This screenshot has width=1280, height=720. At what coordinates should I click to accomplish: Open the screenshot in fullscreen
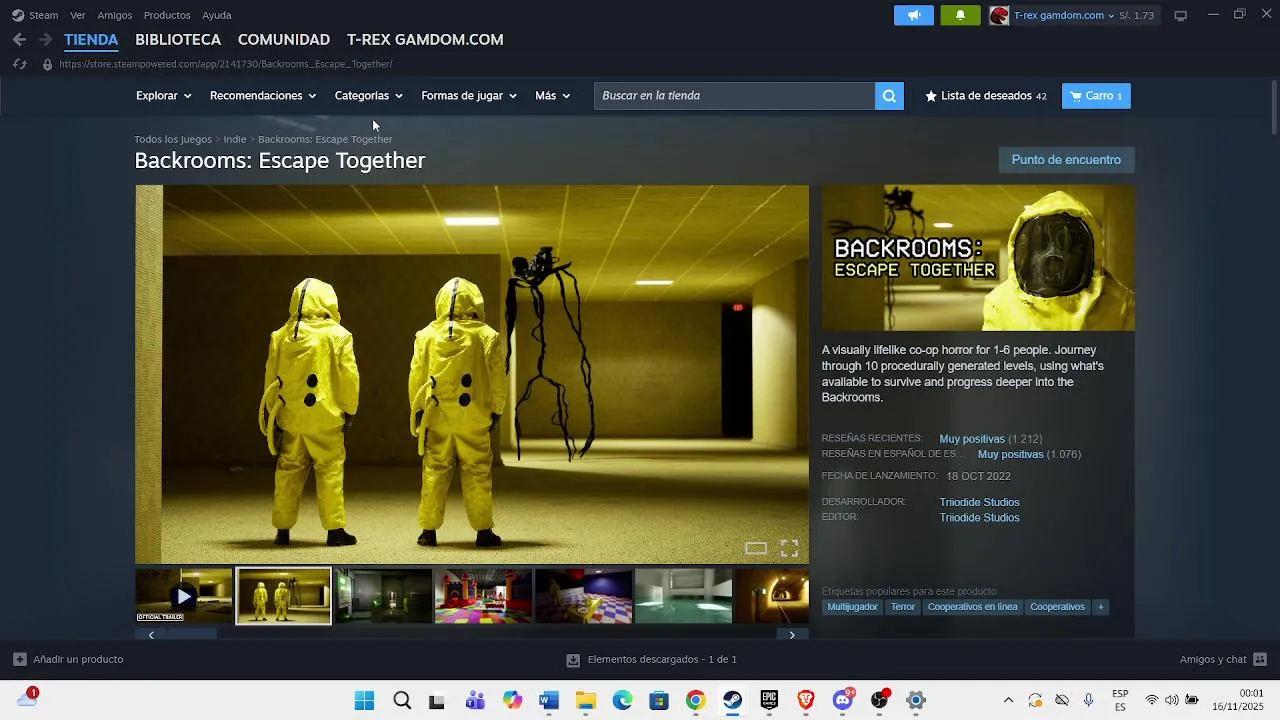pos(789,548)
